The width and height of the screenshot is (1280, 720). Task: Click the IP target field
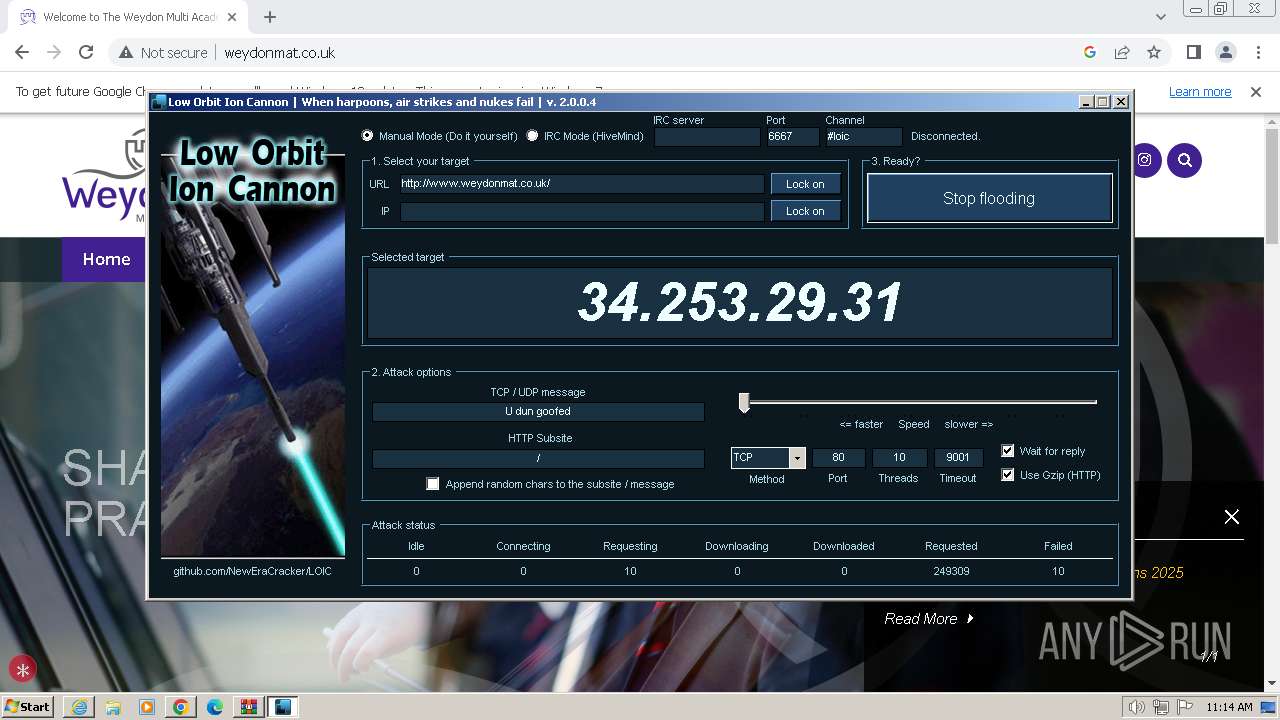tap(582, 211)
